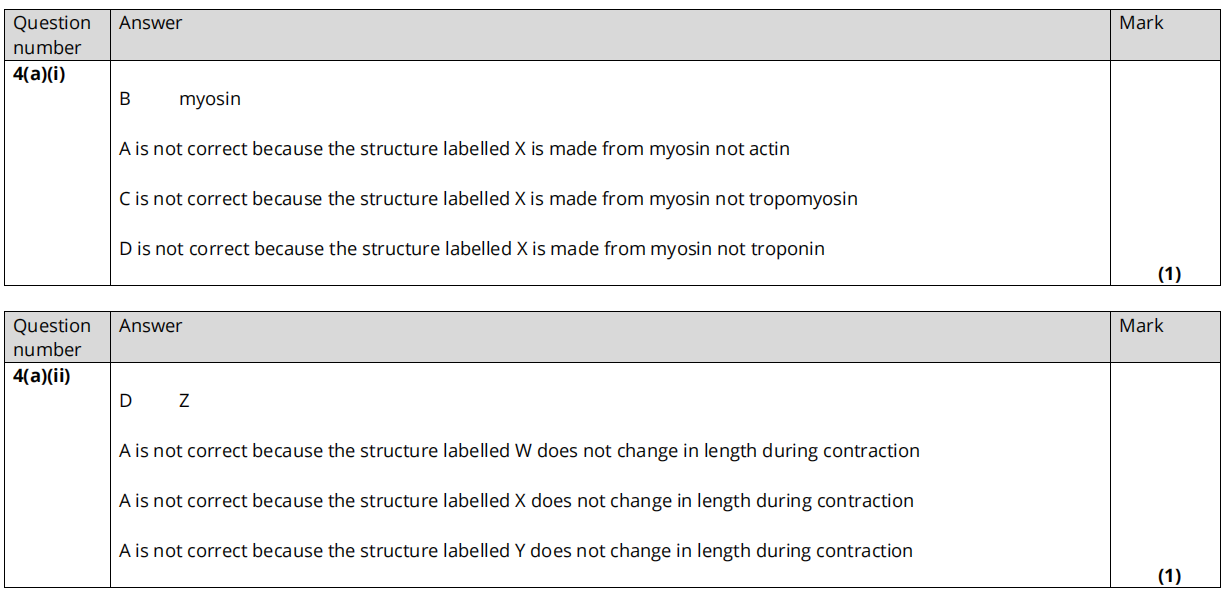1229x597 pixels.
Task: Select the answer letter Z
Action: coord(184,401)
